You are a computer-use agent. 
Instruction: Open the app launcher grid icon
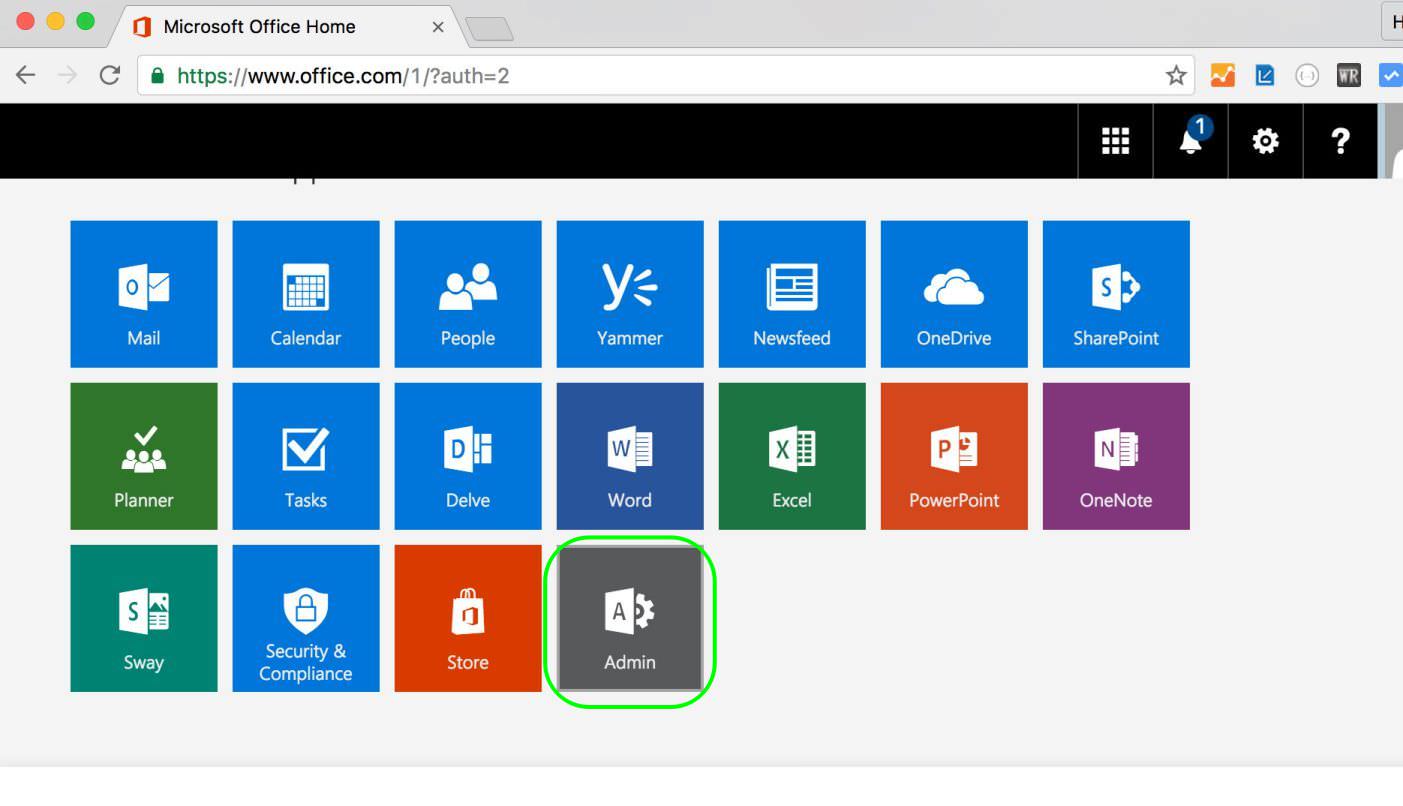(1115, 141)
